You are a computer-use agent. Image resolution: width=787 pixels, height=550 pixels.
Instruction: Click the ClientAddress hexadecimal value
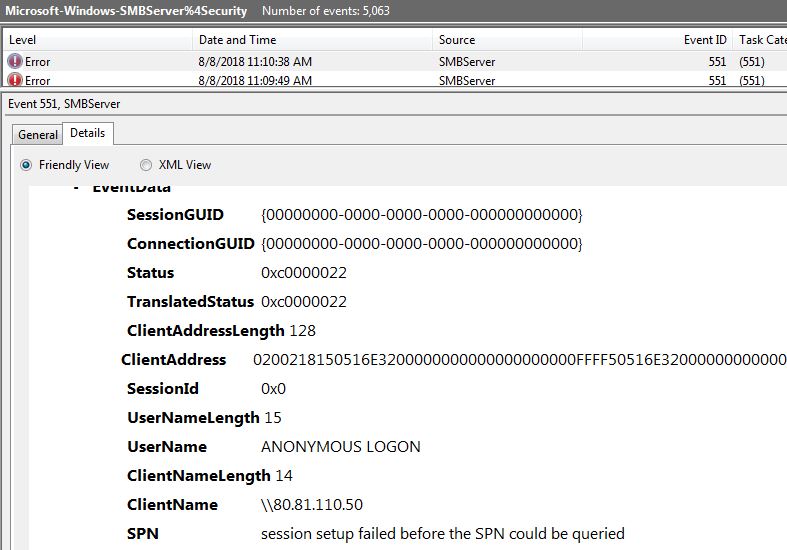point(520,360)
